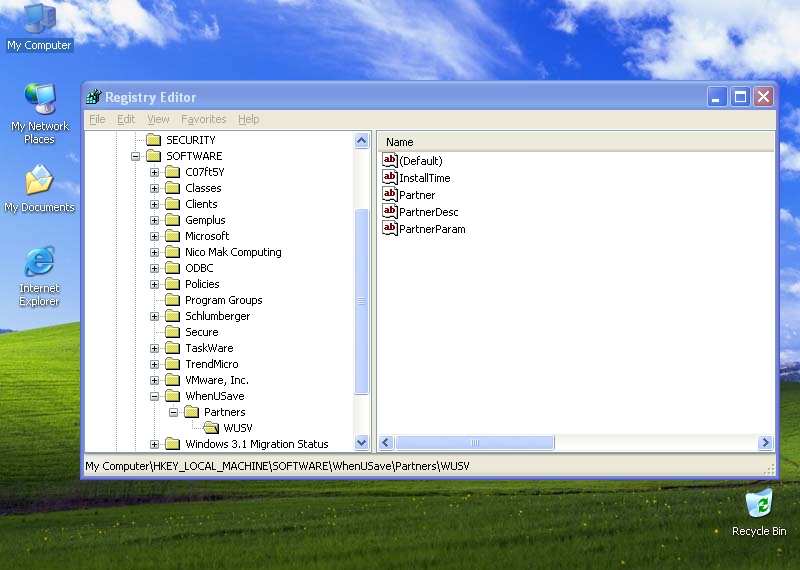Screen dimensions: 800x570
Task: Select the Recycle Bin desktop icon
Action: (759, 512)
